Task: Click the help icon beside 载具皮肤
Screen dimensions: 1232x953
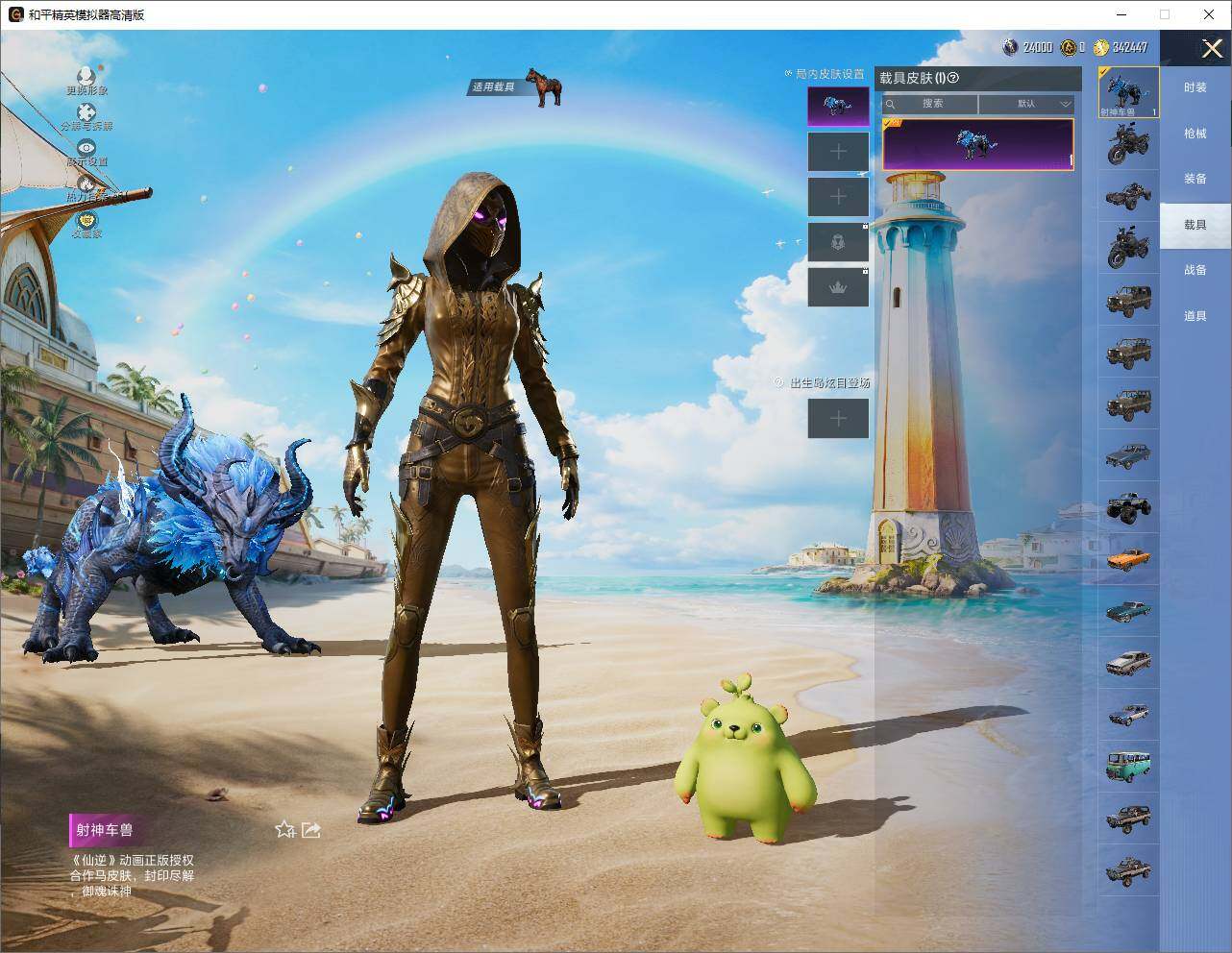Action: tap(953, 79)
